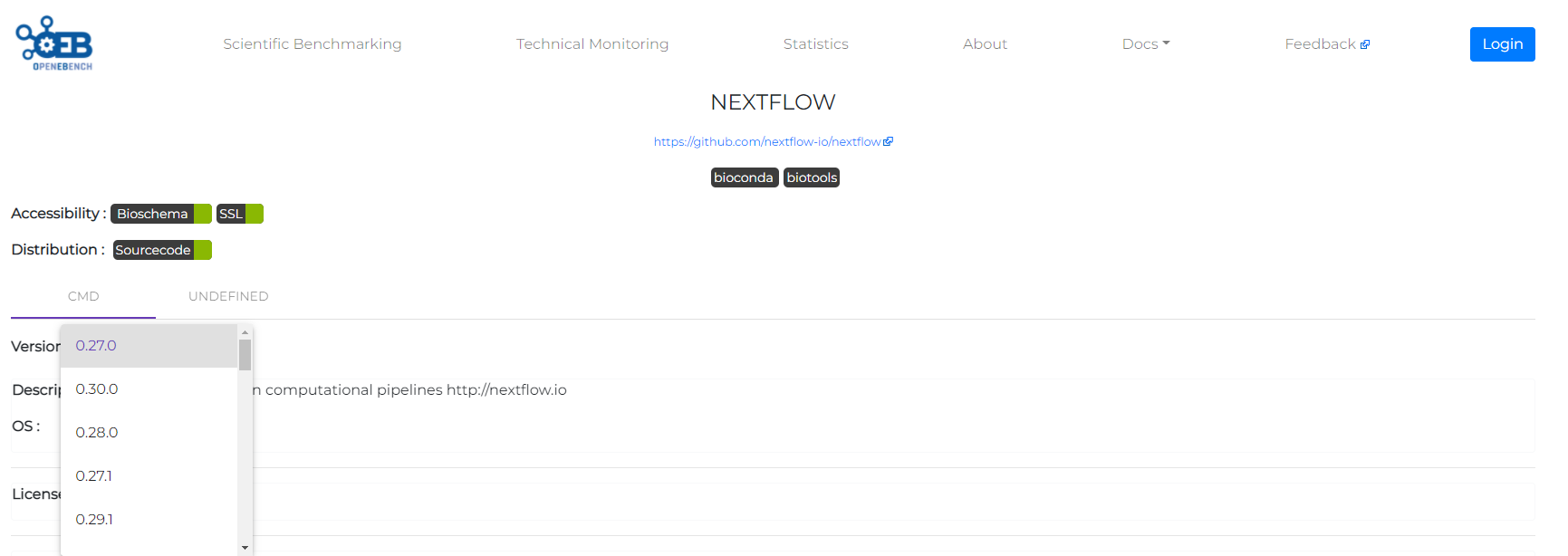Image resolution: width=1568 pixels, height=556 pixels.
Task: Click the Sourcecode distribution badge
Action: 162,250
